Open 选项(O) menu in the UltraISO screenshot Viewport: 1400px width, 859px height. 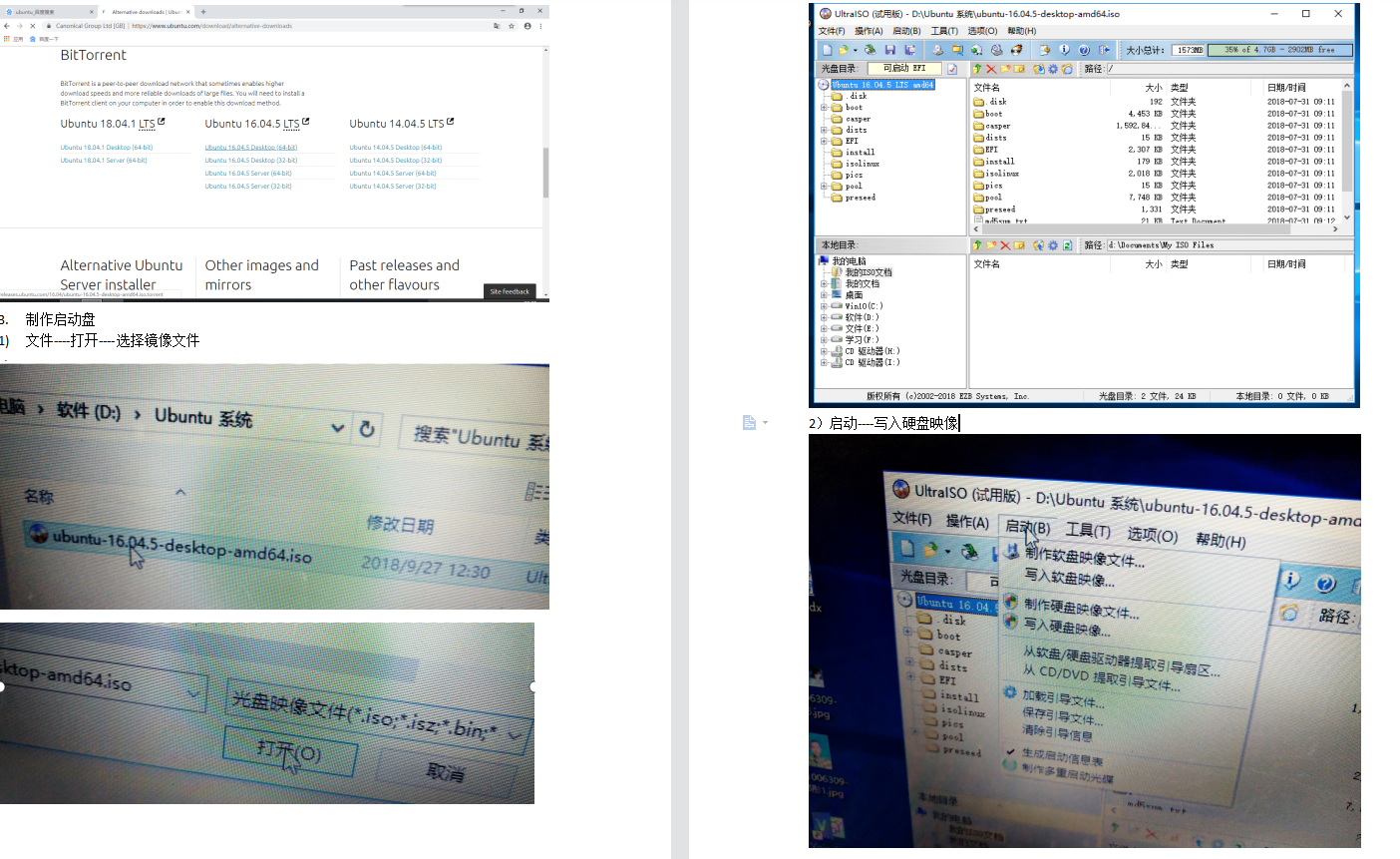982,31
